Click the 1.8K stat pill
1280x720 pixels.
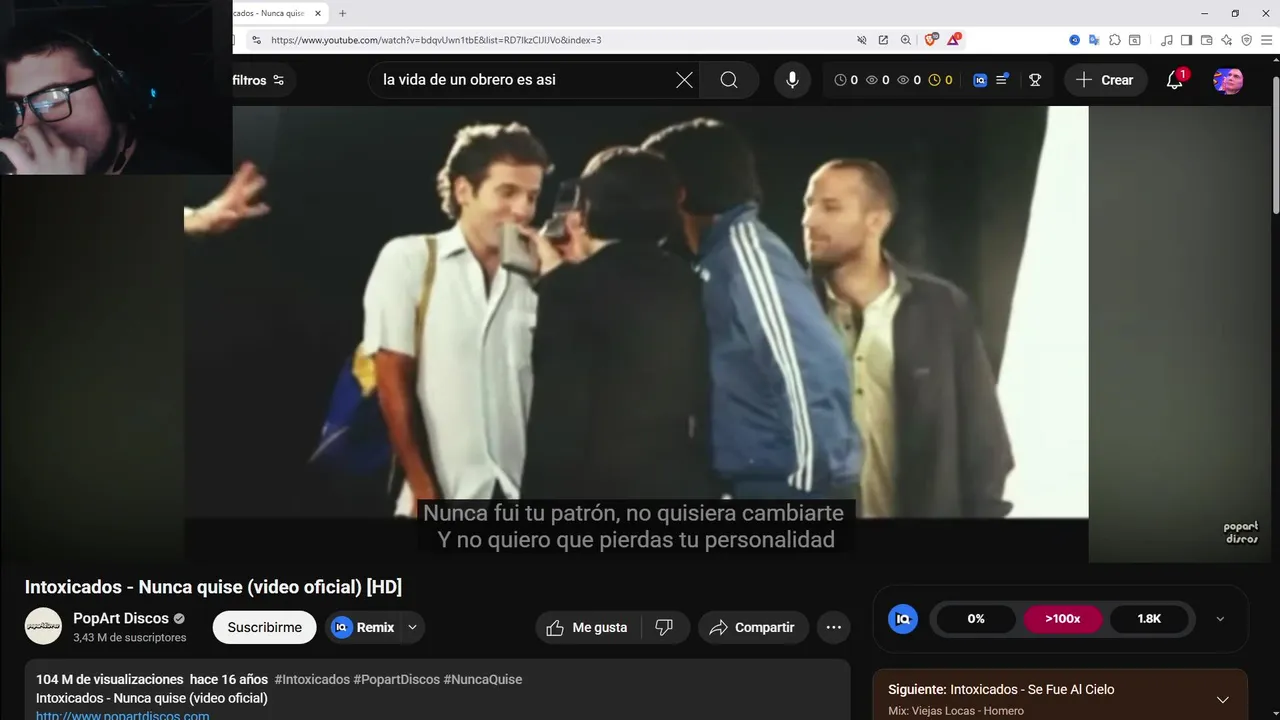point(1149,619)
